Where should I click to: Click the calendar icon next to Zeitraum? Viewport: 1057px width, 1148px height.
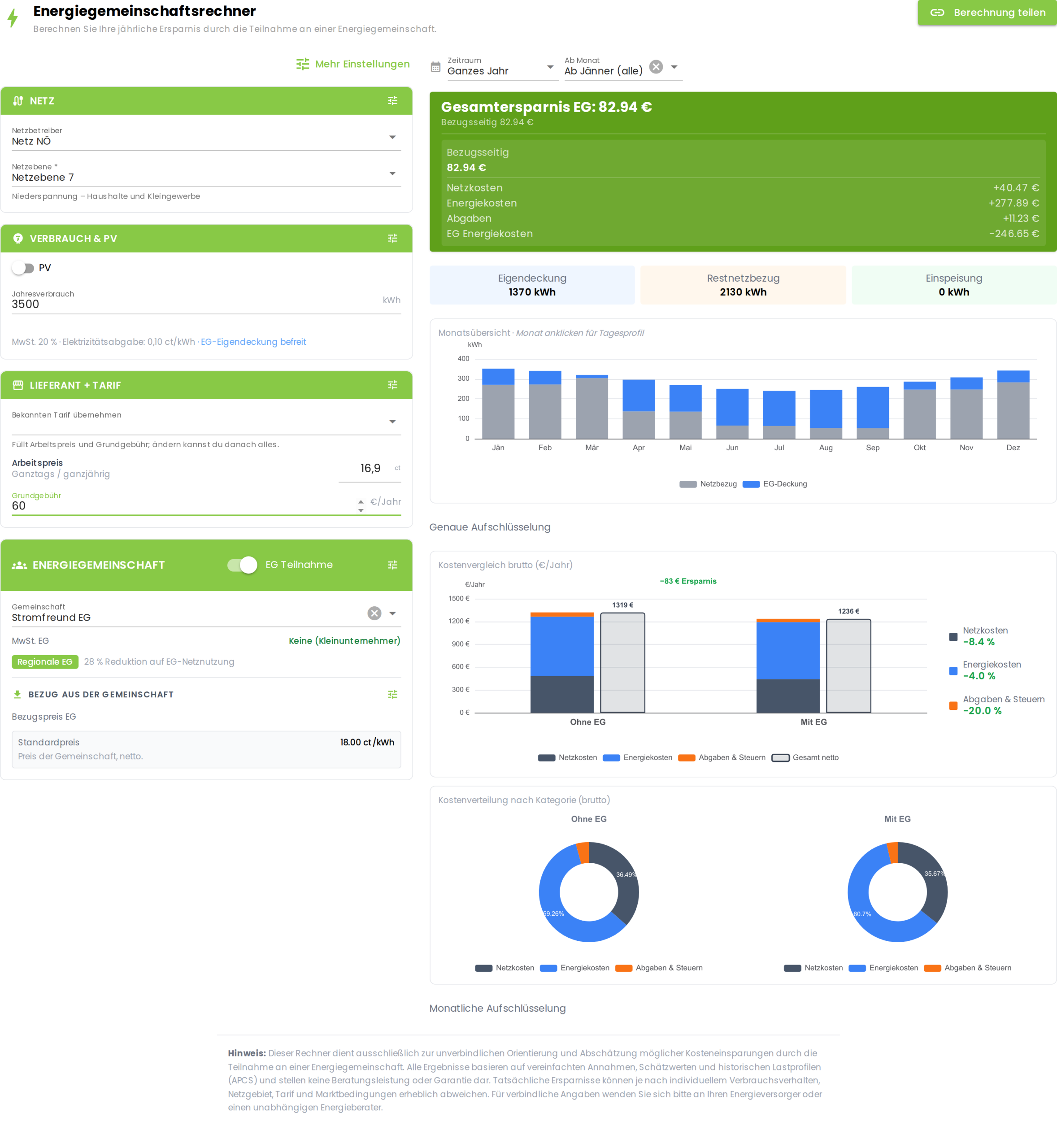pyautogui.click(x=435, y=68)
